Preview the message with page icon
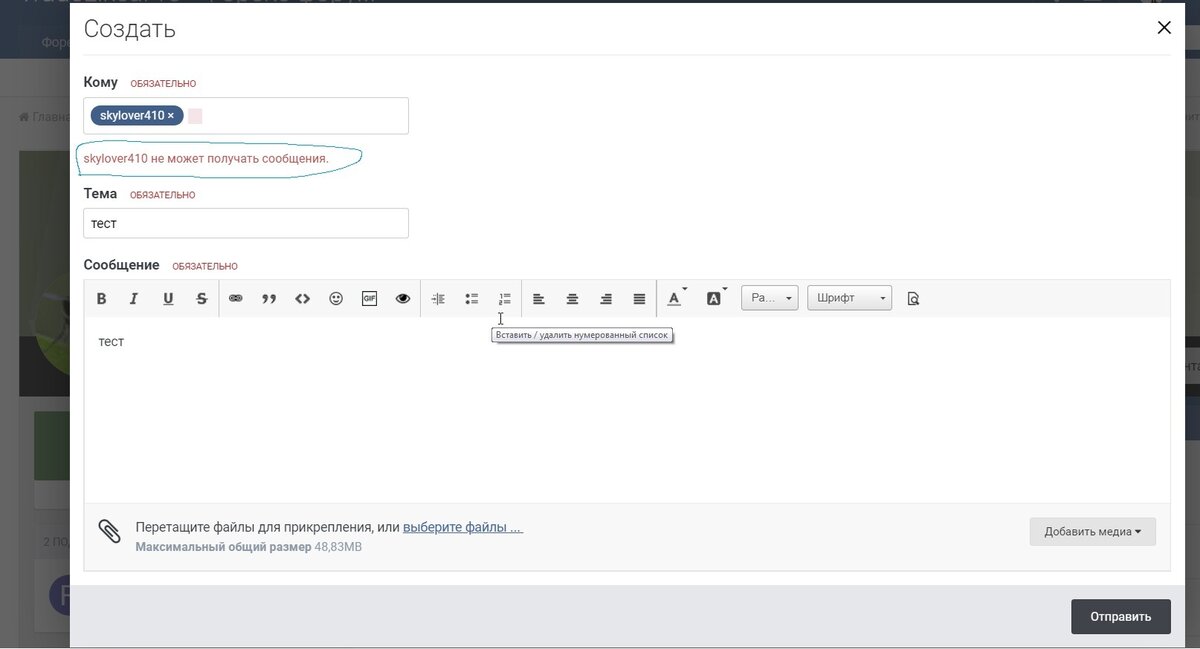 coord(913,298)
